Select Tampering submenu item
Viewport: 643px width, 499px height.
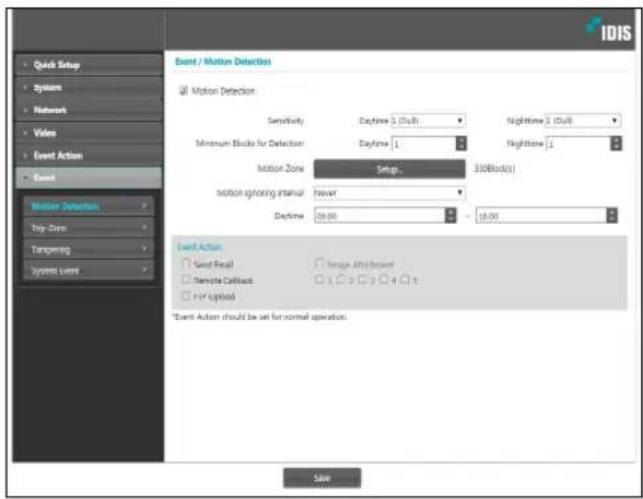[x=89, y=249]
